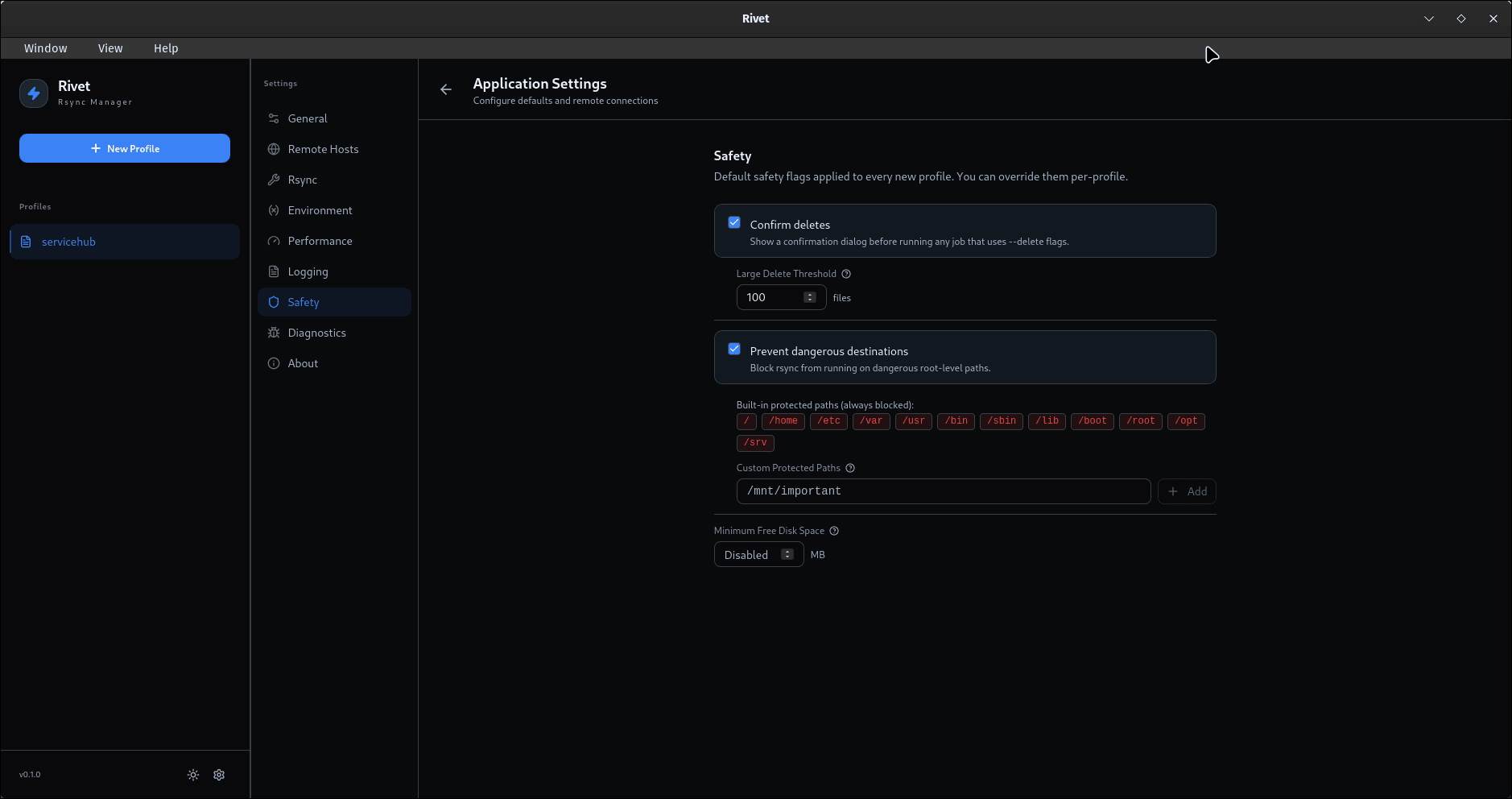Viewport: 1512px width, 799px height.
Task: Click the Large Delete Threshold help icon
Action: [846, 274]
